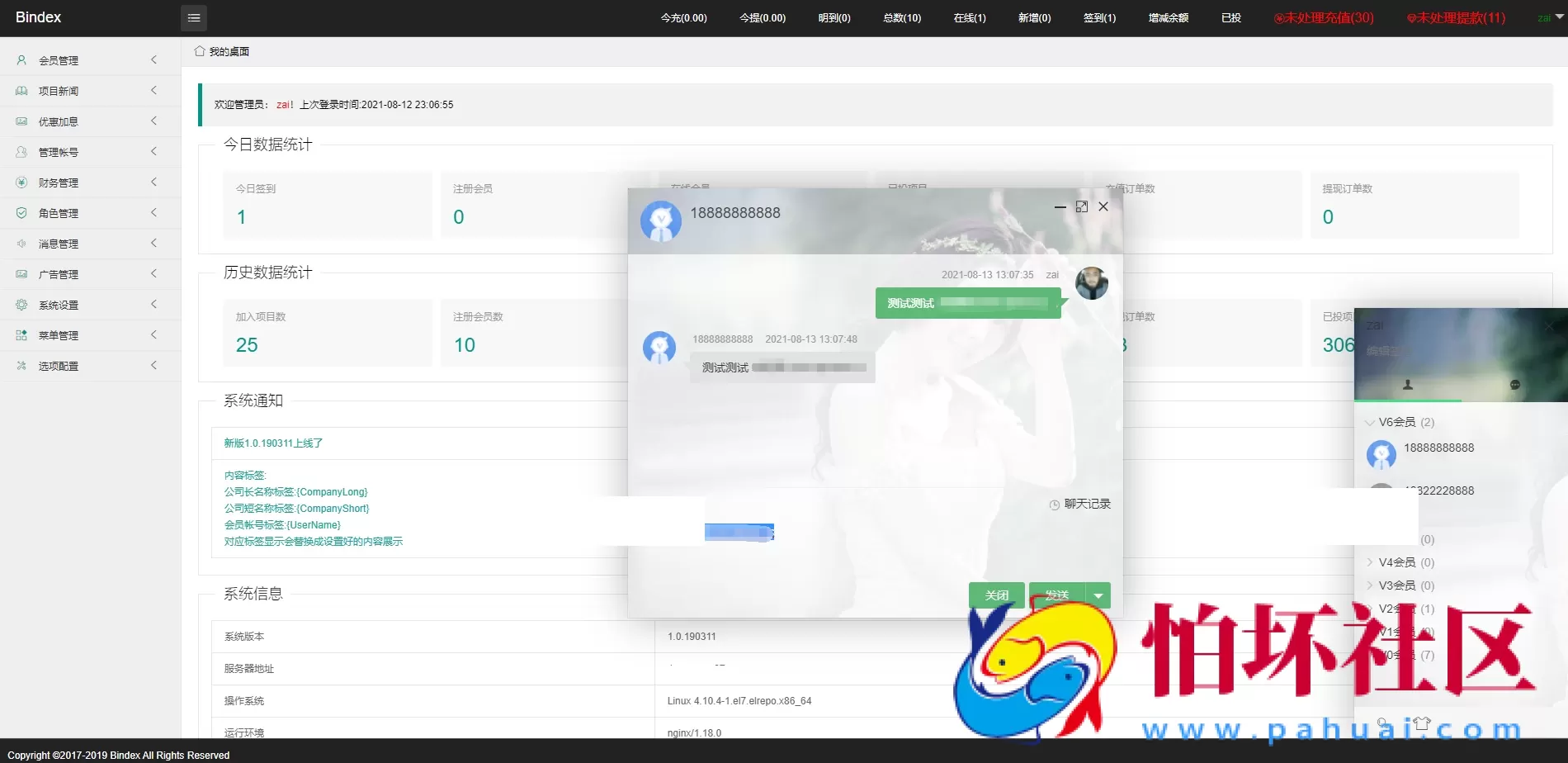Screen dimensions: 1568x763
Task: Maximize the chat window with the expand icon
Action: click(1081, 206)
